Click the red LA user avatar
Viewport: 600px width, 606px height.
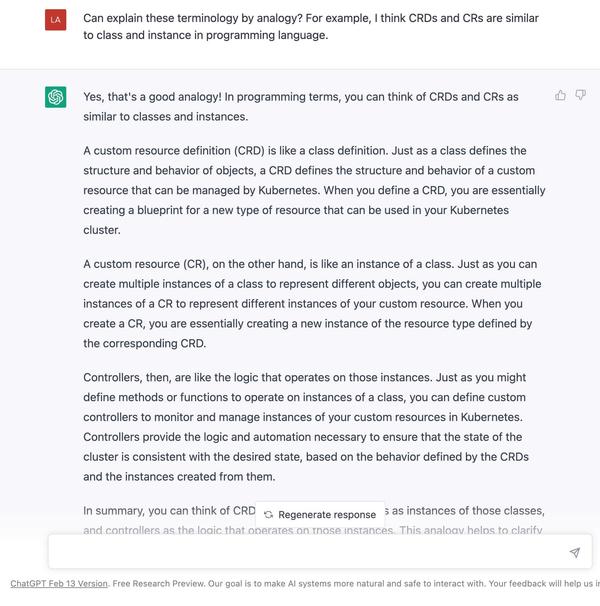pyautogui.click(x=56, y=20)
